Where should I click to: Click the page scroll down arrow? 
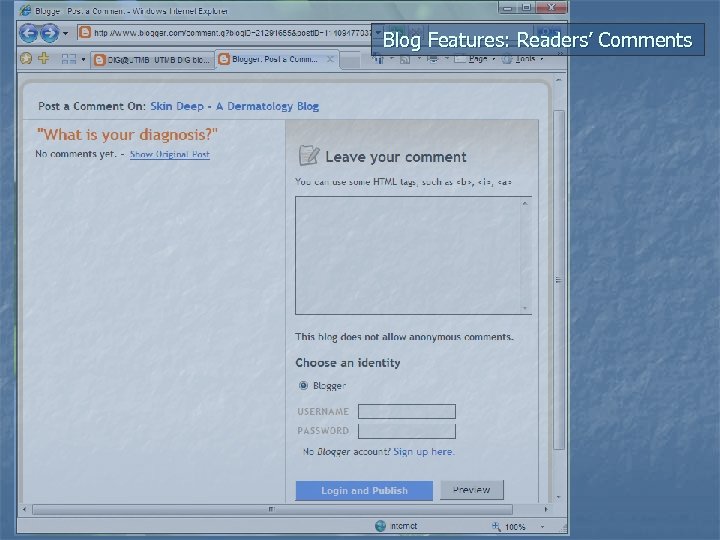pos(558,497)
